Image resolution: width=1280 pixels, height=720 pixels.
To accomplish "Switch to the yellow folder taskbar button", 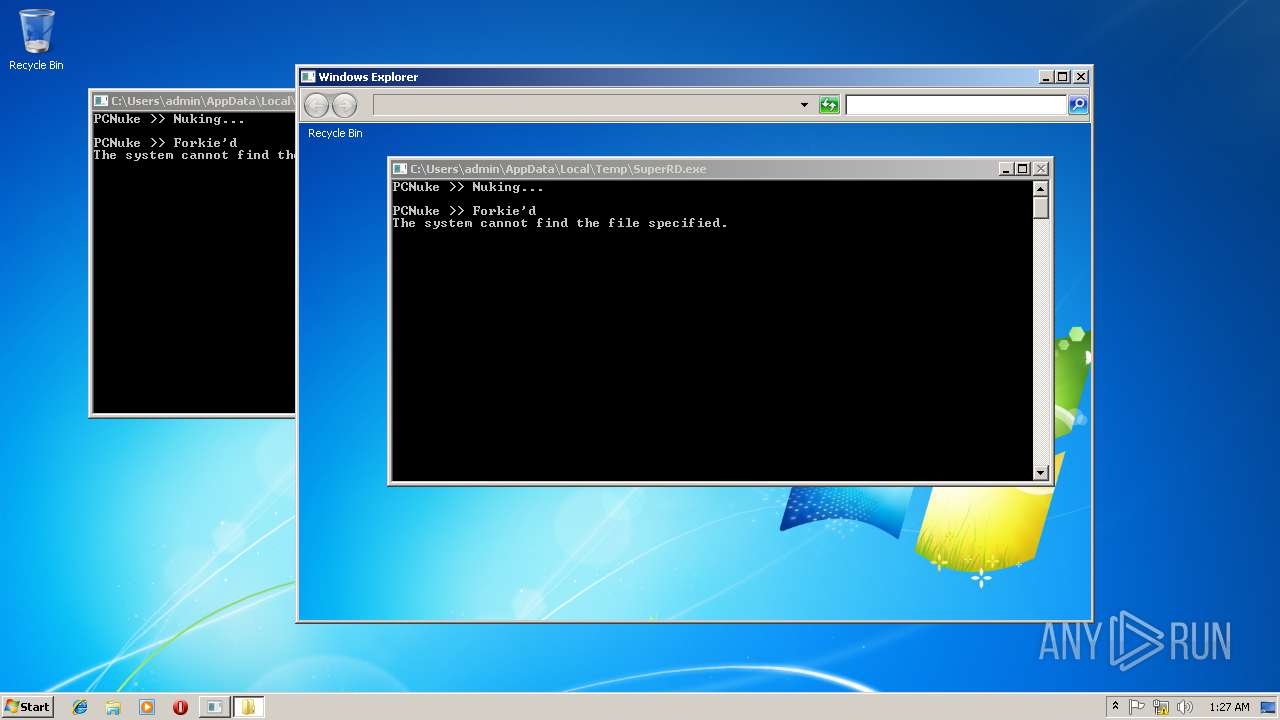I will coord(248,707).
